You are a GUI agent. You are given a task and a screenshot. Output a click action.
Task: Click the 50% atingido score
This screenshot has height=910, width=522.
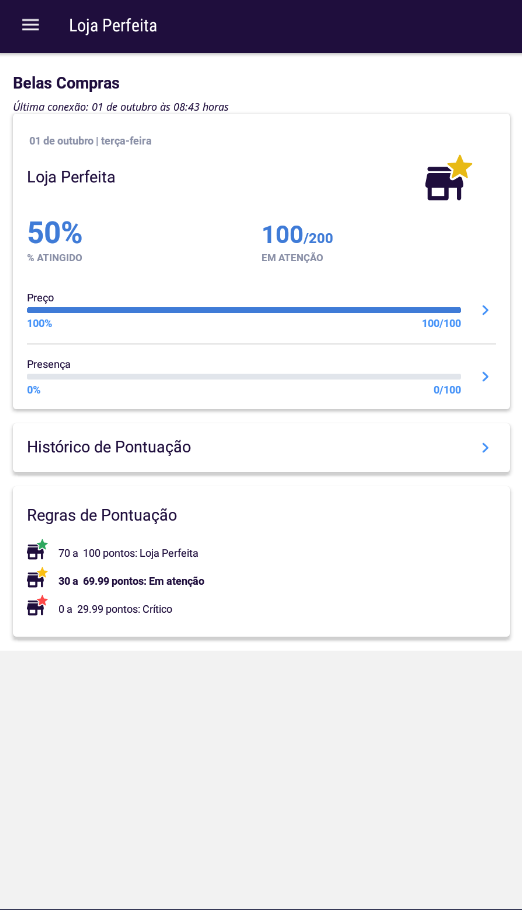[55, 233]
